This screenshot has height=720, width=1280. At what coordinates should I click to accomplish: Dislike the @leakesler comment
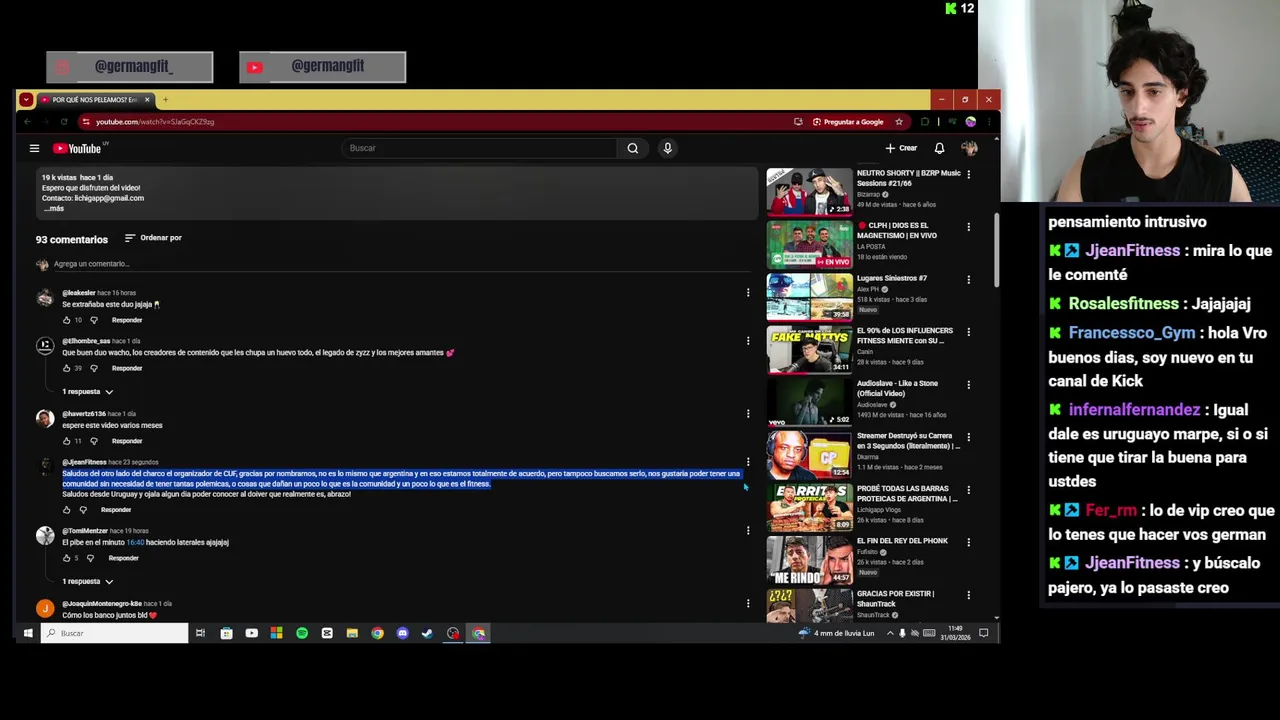[94, 320]
